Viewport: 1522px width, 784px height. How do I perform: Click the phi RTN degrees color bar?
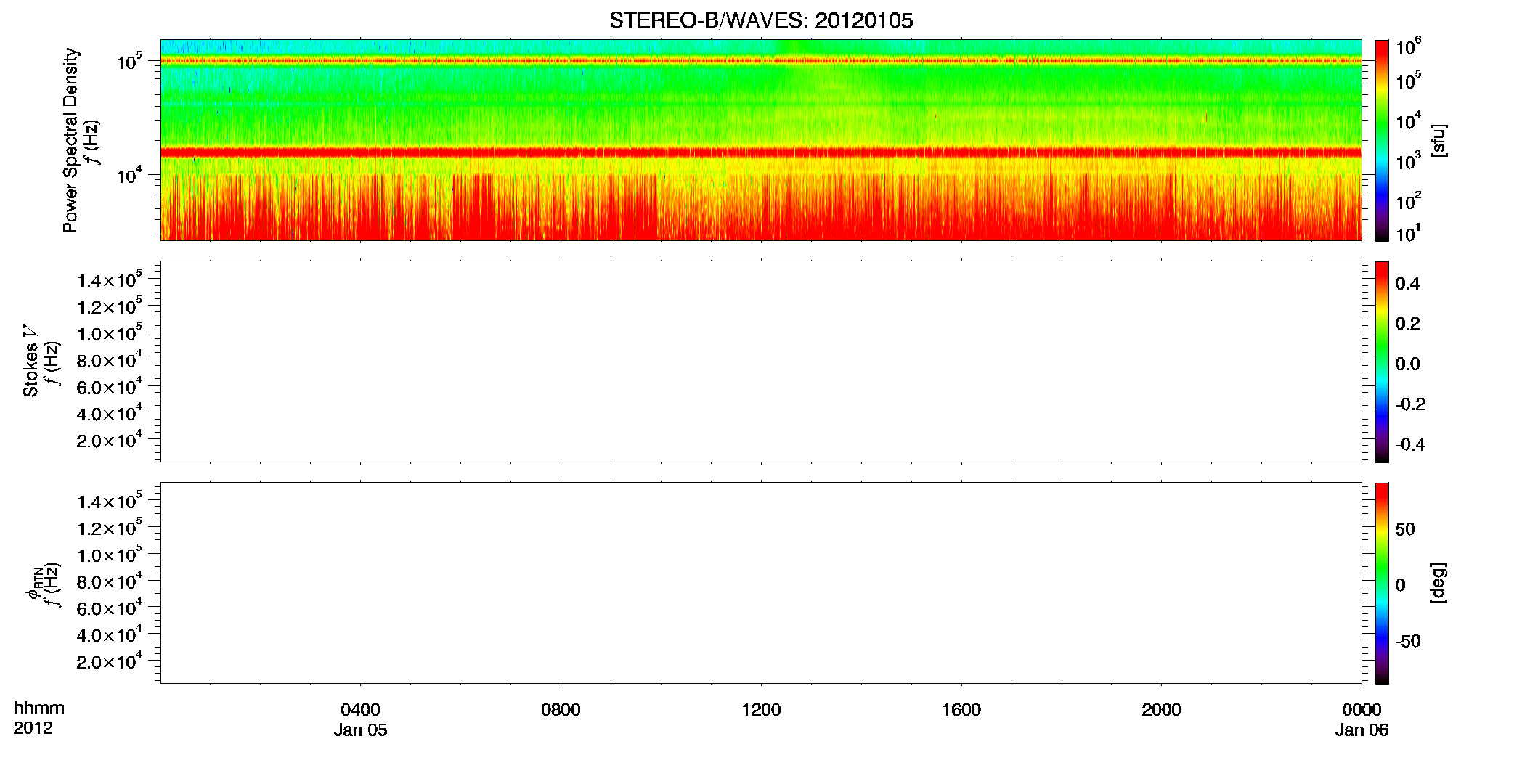(1381, 583)
